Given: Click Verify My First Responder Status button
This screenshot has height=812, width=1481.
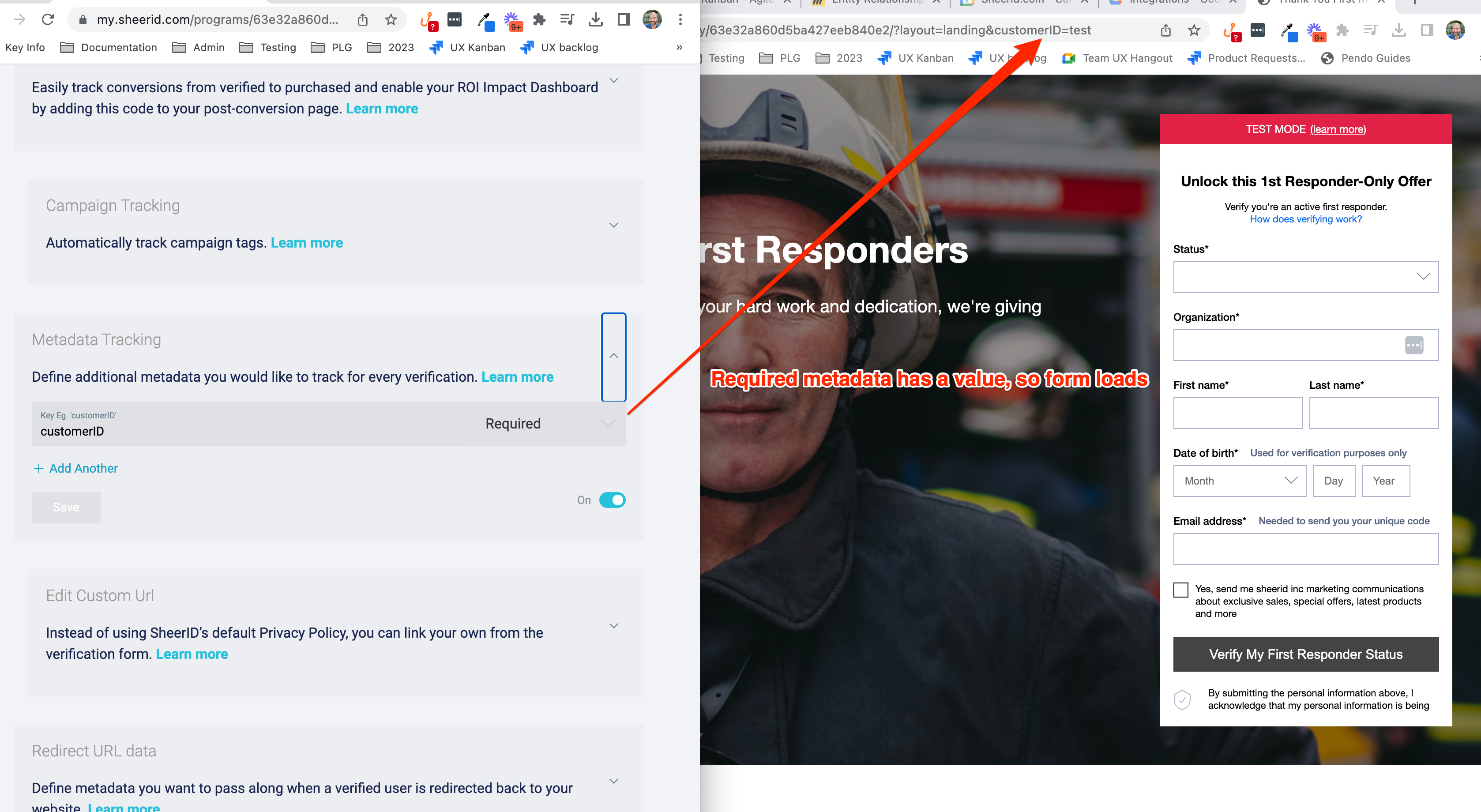Looking at the screenshot, I should click(1305, 654).
